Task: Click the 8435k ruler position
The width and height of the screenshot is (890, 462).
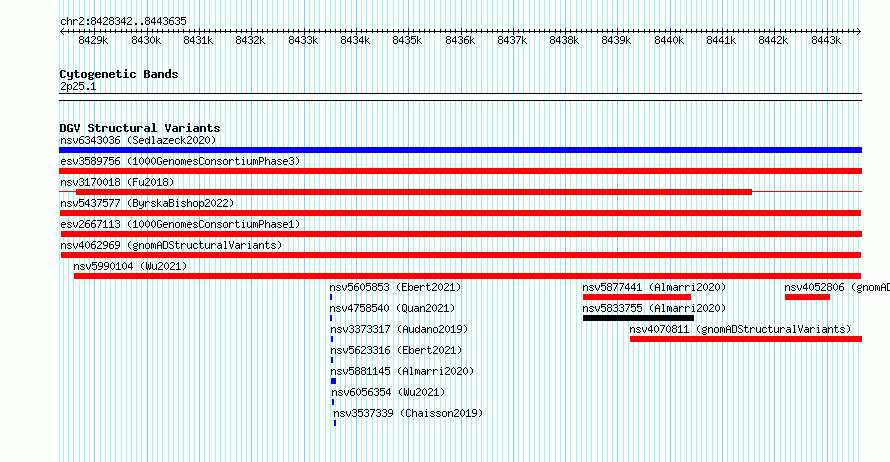Action: point(408,40)
